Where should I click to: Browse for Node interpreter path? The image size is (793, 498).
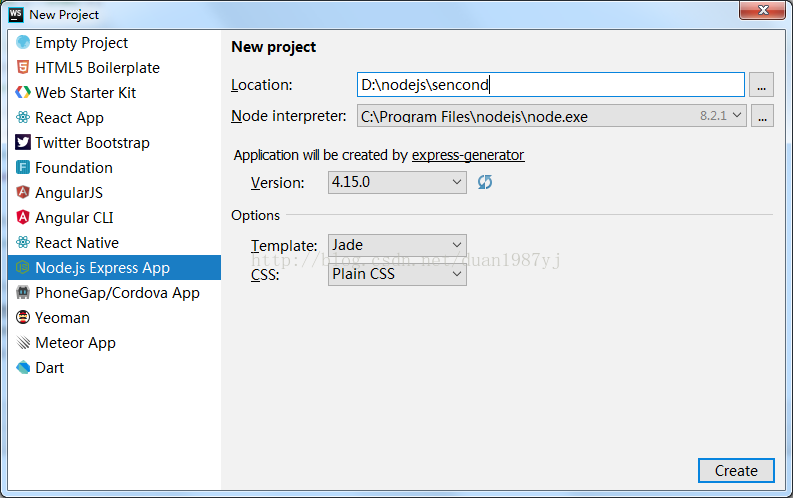tap(762, 116)
